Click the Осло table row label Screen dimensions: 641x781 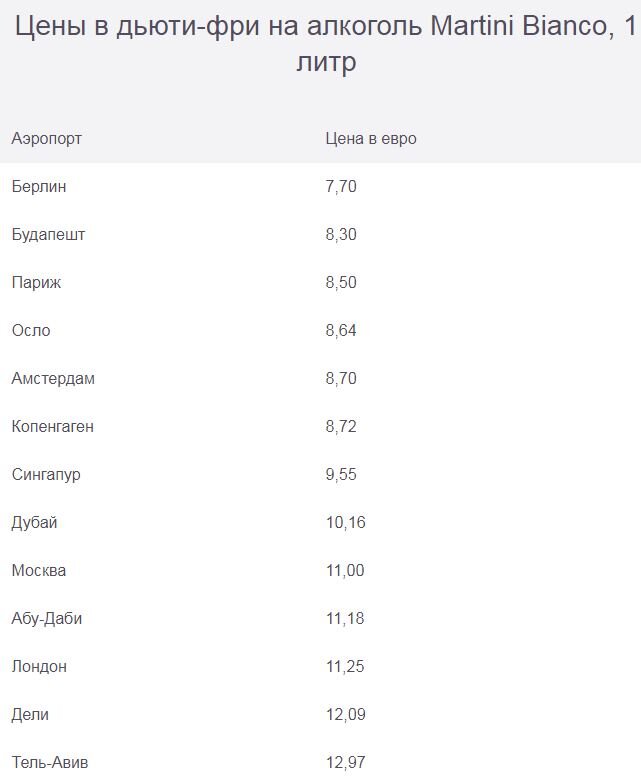click(x=31, y=330)
